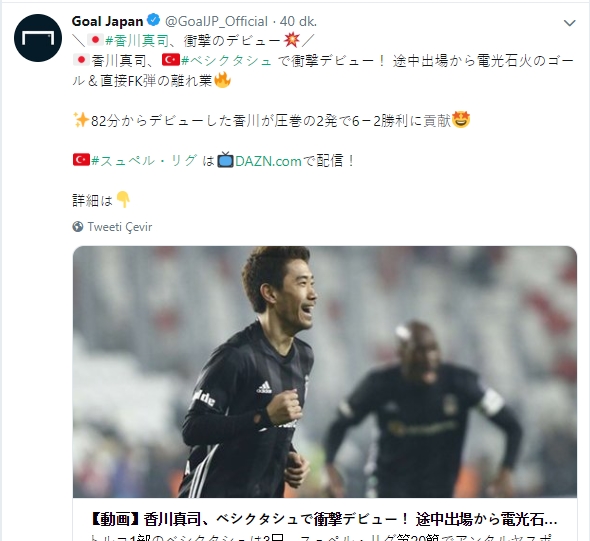Screen dimensions: 590x541
Task: Click the fire emoji after 離れ業
Action: [222, 80]
